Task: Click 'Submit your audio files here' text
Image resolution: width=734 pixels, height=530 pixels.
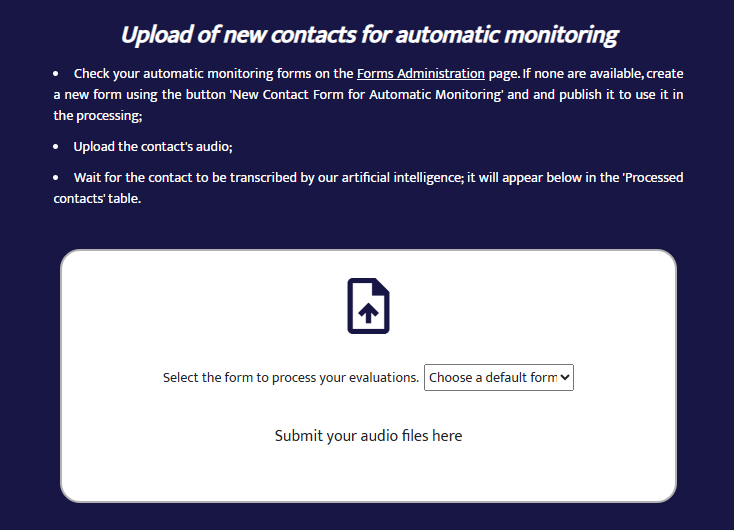Action: (368, 436)
